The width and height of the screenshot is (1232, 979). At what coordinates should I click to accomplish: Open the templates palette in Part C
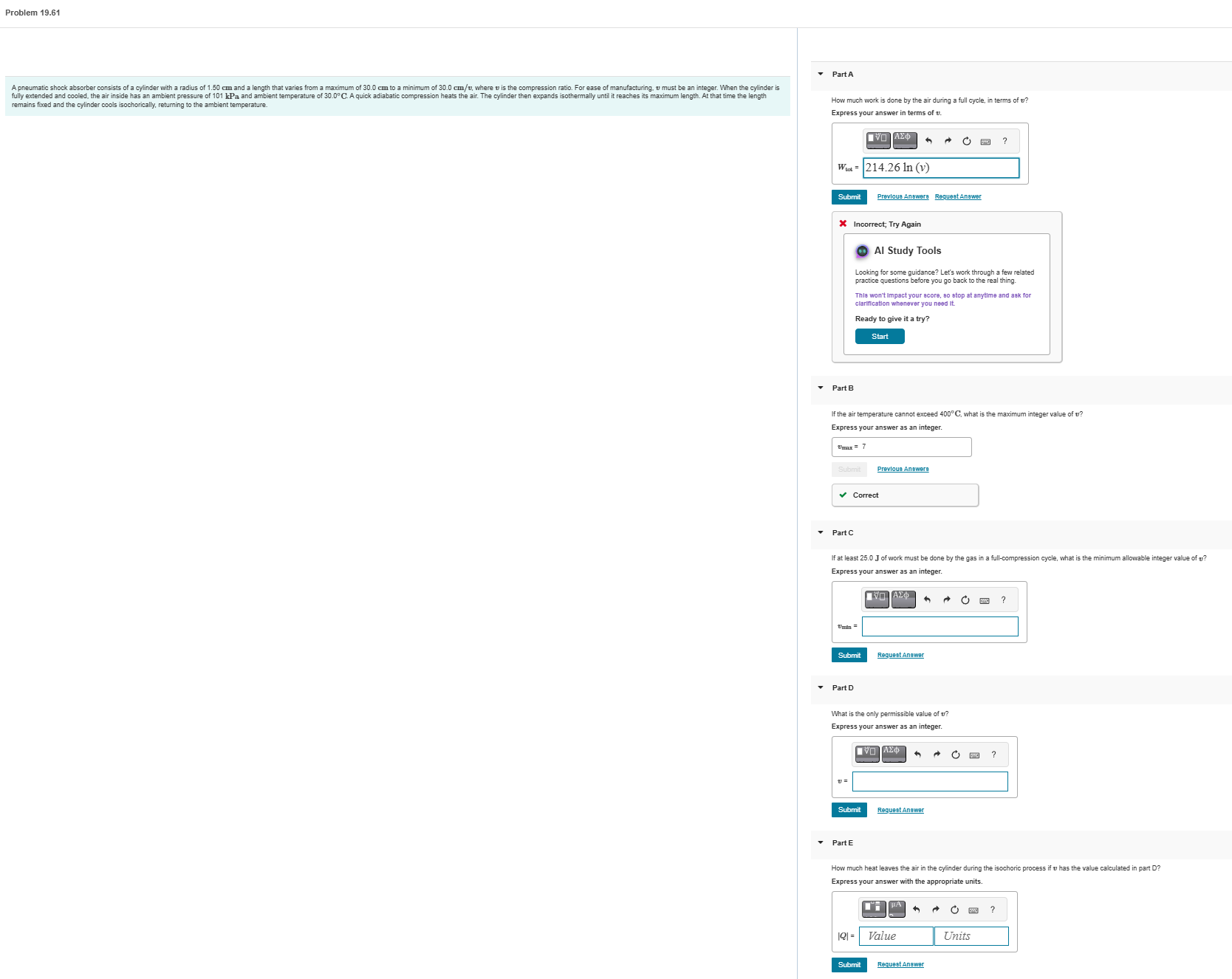pos(877,599)
